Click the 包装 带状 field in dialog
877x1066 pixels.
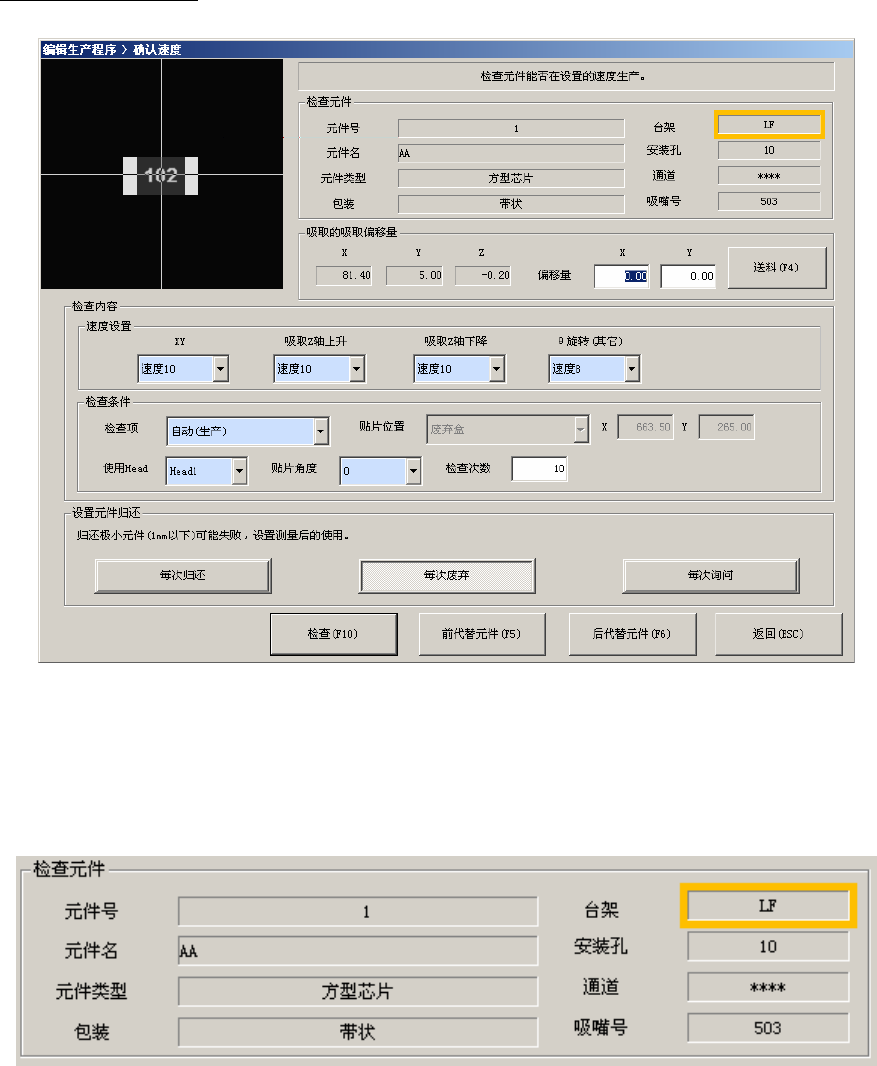[511, 204]
